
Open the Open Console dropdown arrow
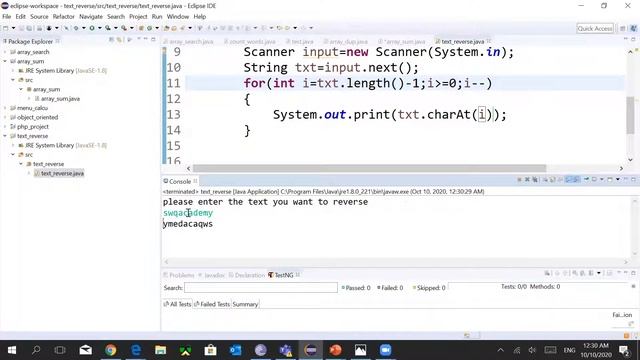coord(618,180)
